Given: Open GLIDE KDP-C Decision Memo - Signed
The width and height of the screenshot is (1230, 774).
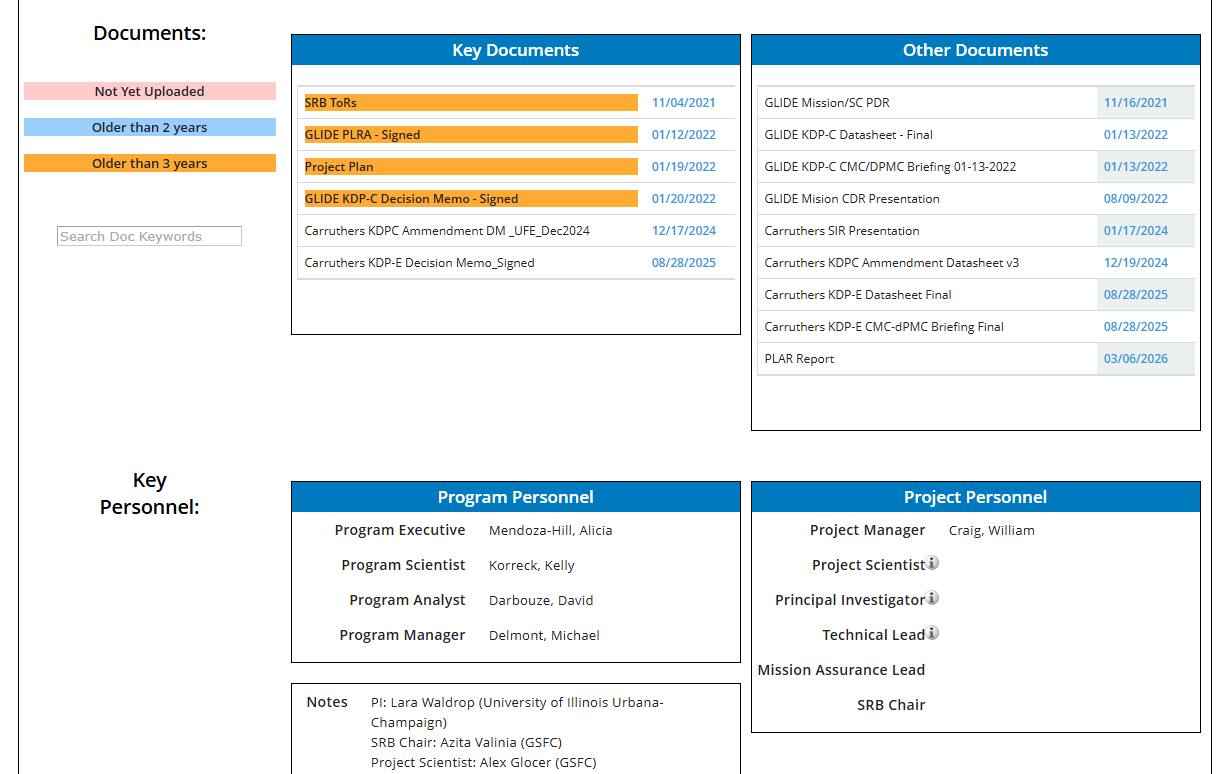Looking at the screenshot, I should (x=411, y=198).
